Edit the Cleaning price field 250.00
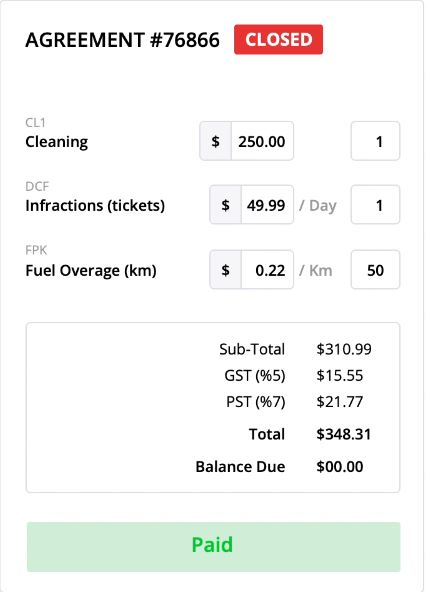 point(262,141)
